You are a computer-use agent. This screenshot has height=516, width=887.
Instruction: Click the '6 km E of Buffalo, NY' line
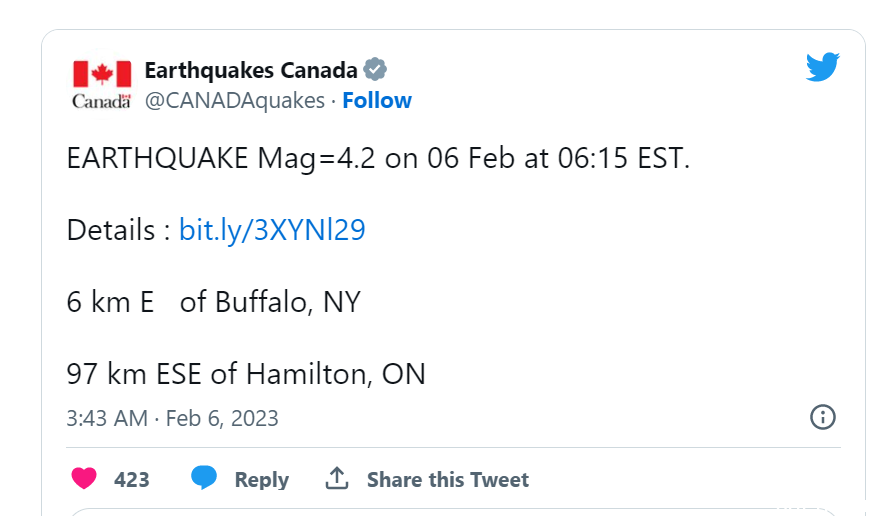click(214, 302)
